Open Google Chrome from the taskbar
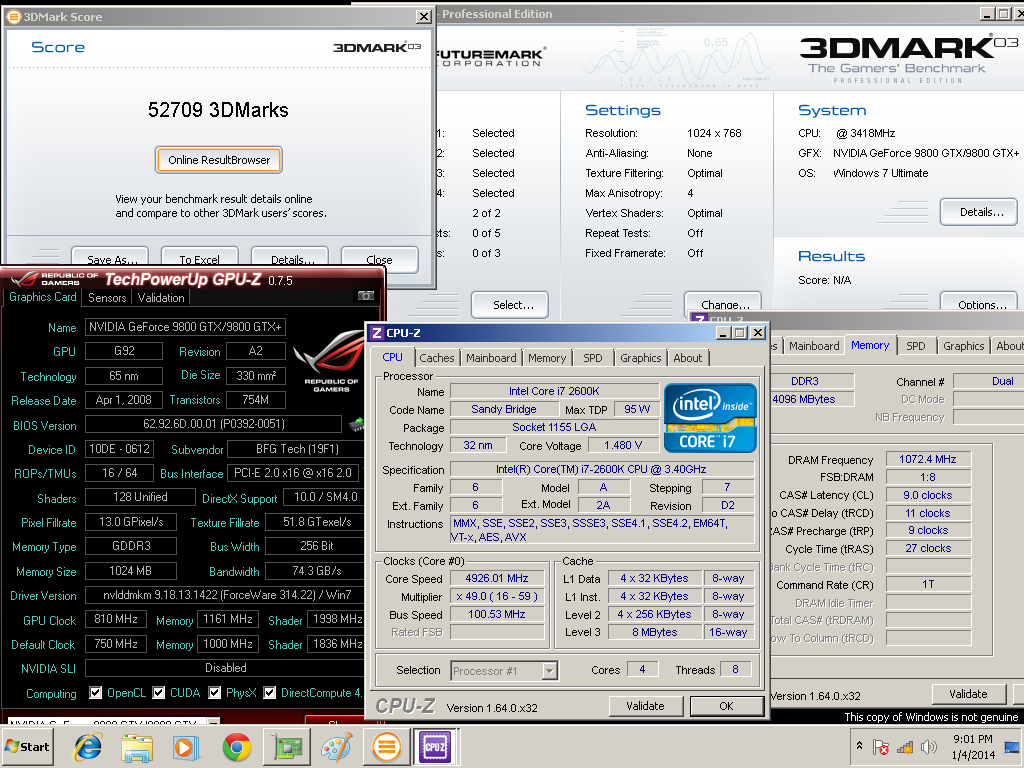 236,747
